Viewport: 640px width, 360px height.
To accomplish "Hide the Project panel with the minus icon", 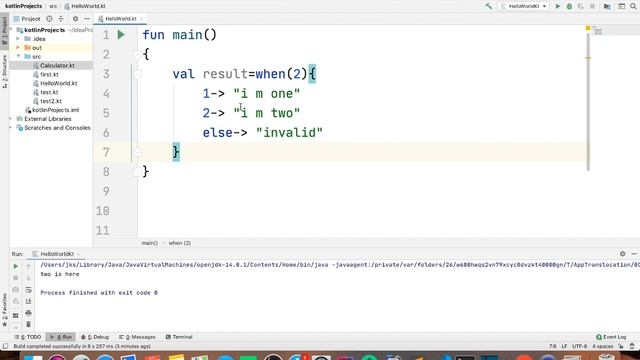I will [87, 19].
